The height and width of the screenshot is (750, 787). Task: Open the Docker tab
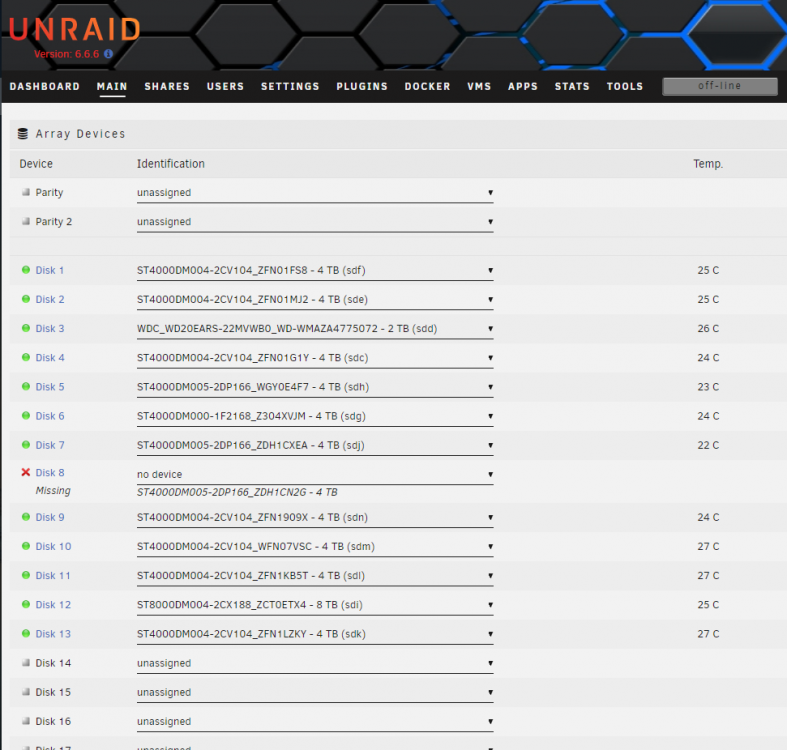pyautogui.click(x=428, y=86)
